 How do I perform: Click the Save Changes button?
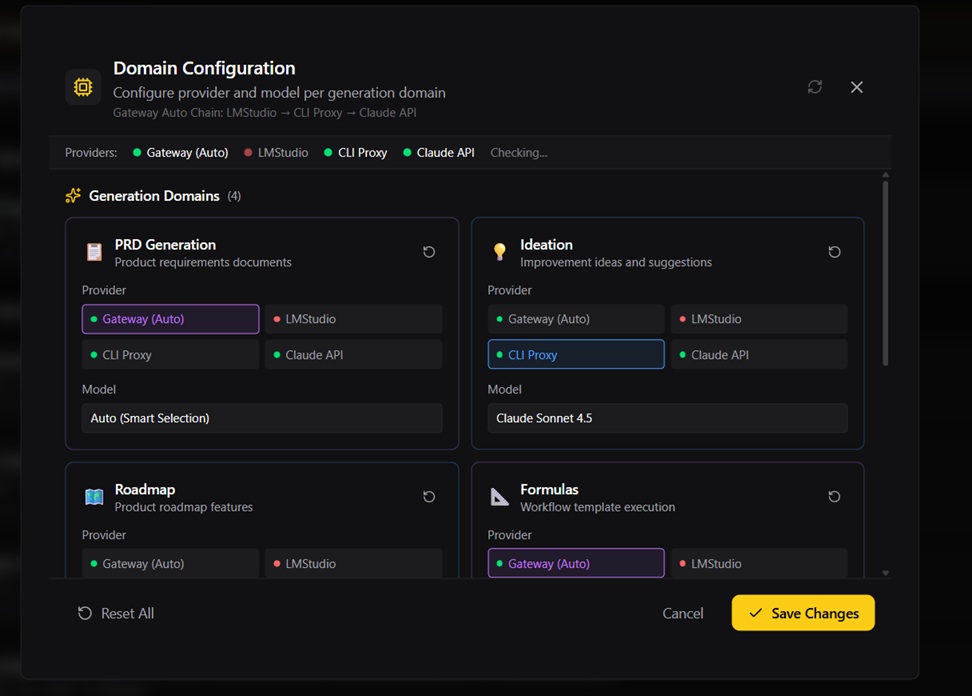click(x=803, y=613)
